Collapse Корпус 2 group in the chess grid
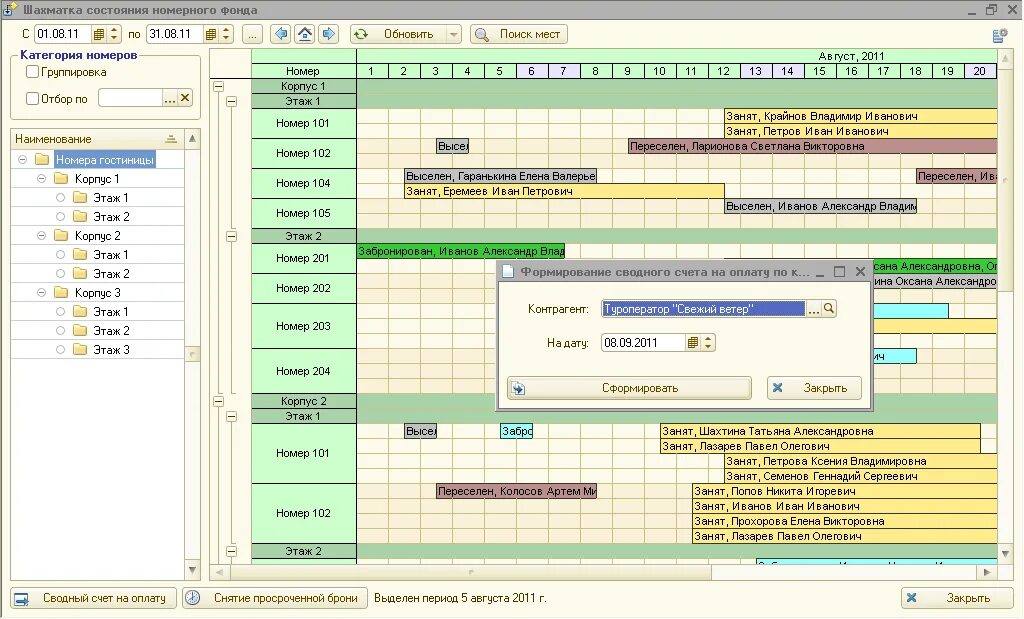The width and height of the screenshot is (1024, 619). coord(219,401)
